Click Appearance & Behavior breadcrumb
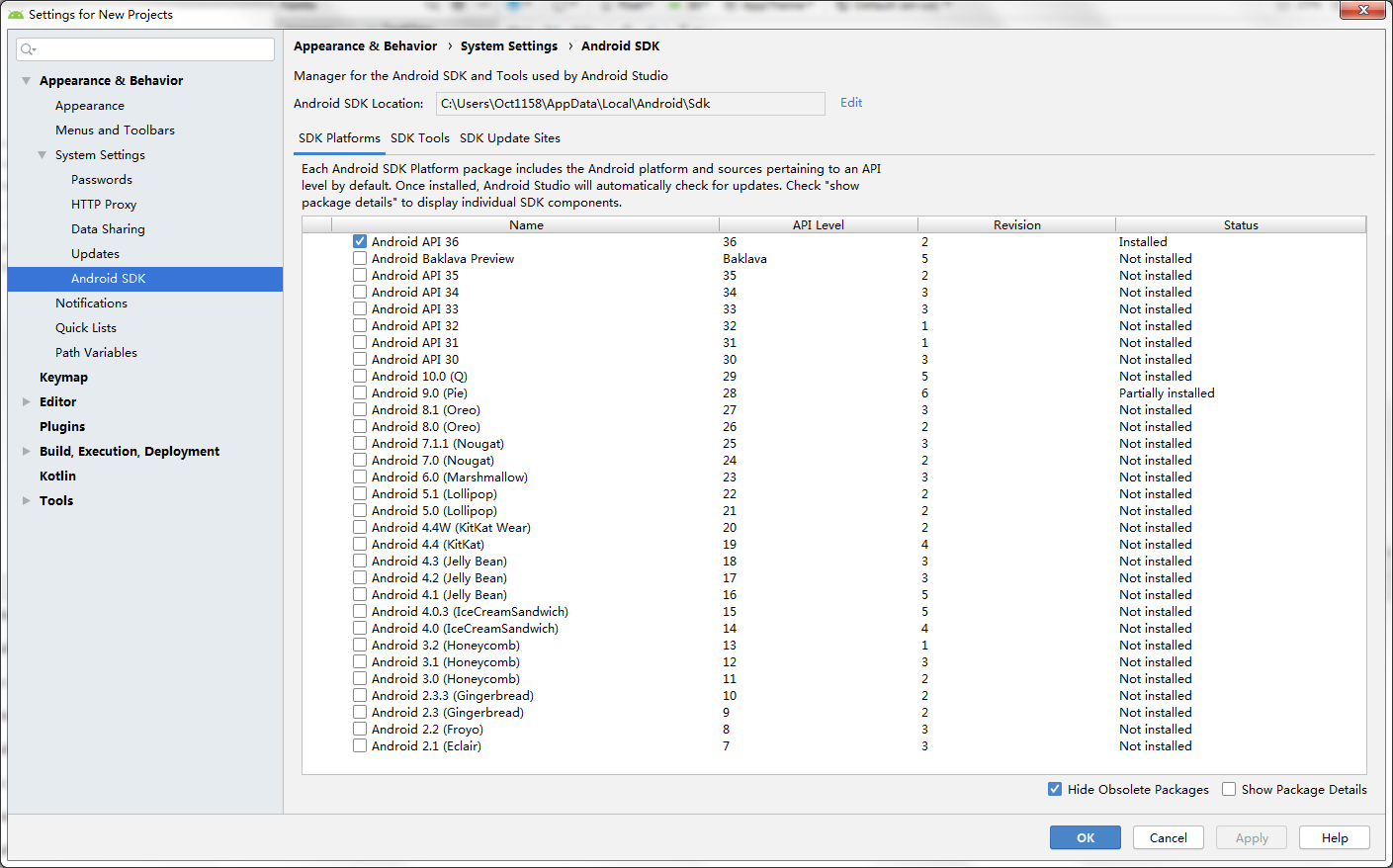This screenshot has width=1393, height=868. [x=365, y=46]
